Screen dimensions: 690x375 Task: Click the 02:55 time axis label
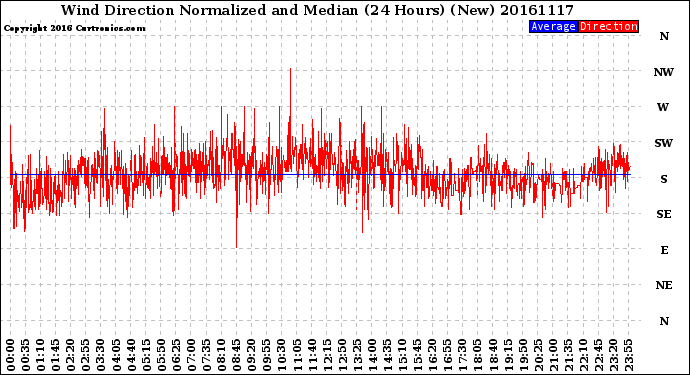[86, 355]
